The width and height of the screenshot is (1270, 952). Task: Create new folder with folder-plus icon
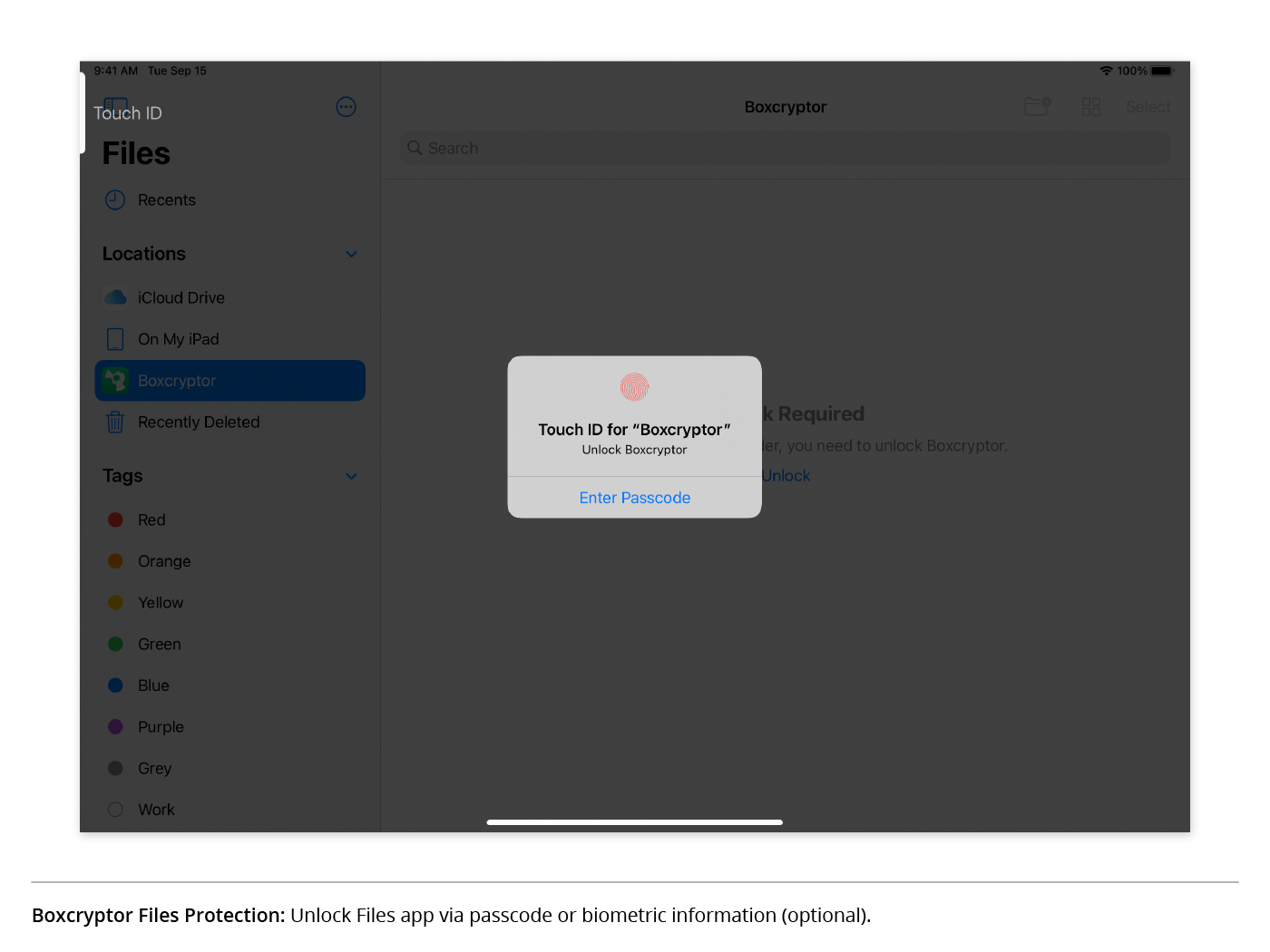pos(1038,107)
